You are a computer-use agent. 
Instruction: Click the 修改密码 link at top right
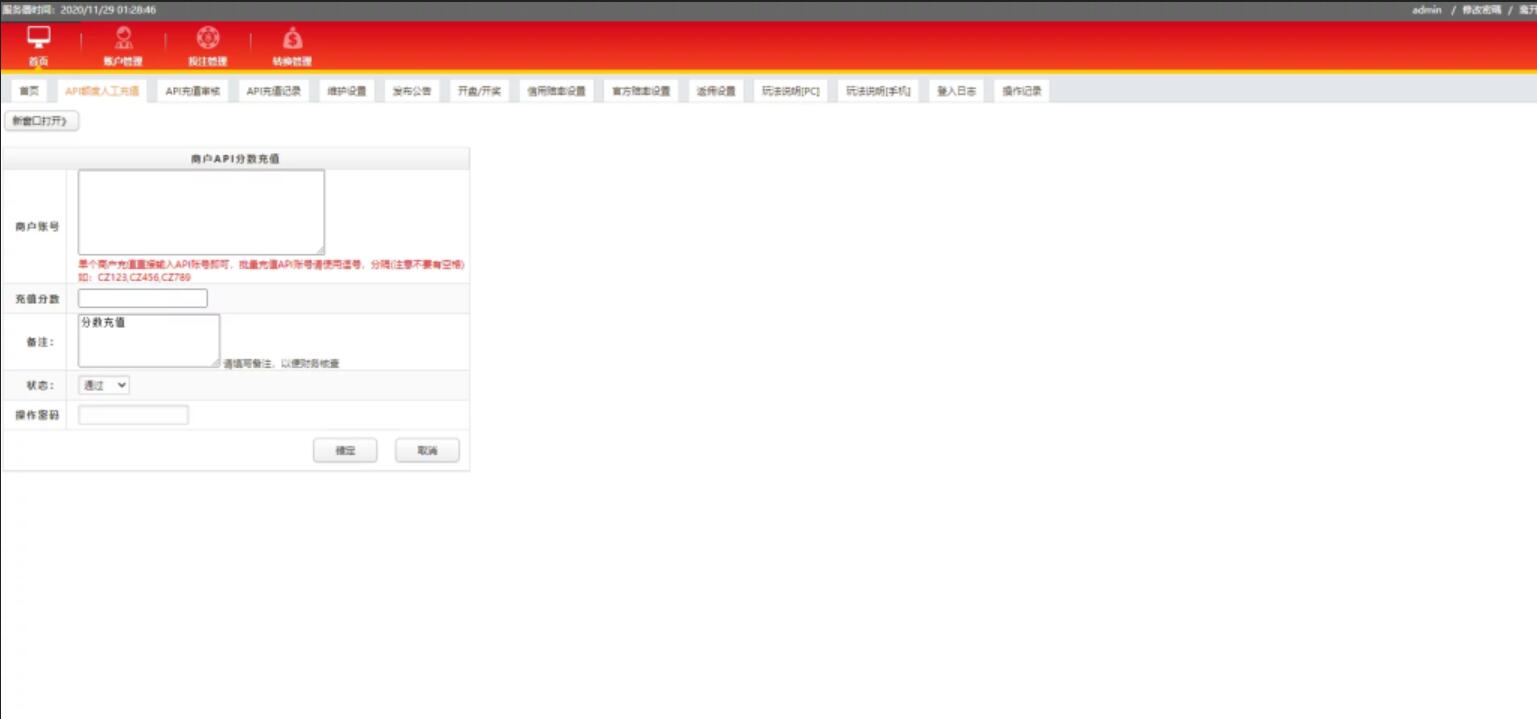click(x=1481, y=10)
